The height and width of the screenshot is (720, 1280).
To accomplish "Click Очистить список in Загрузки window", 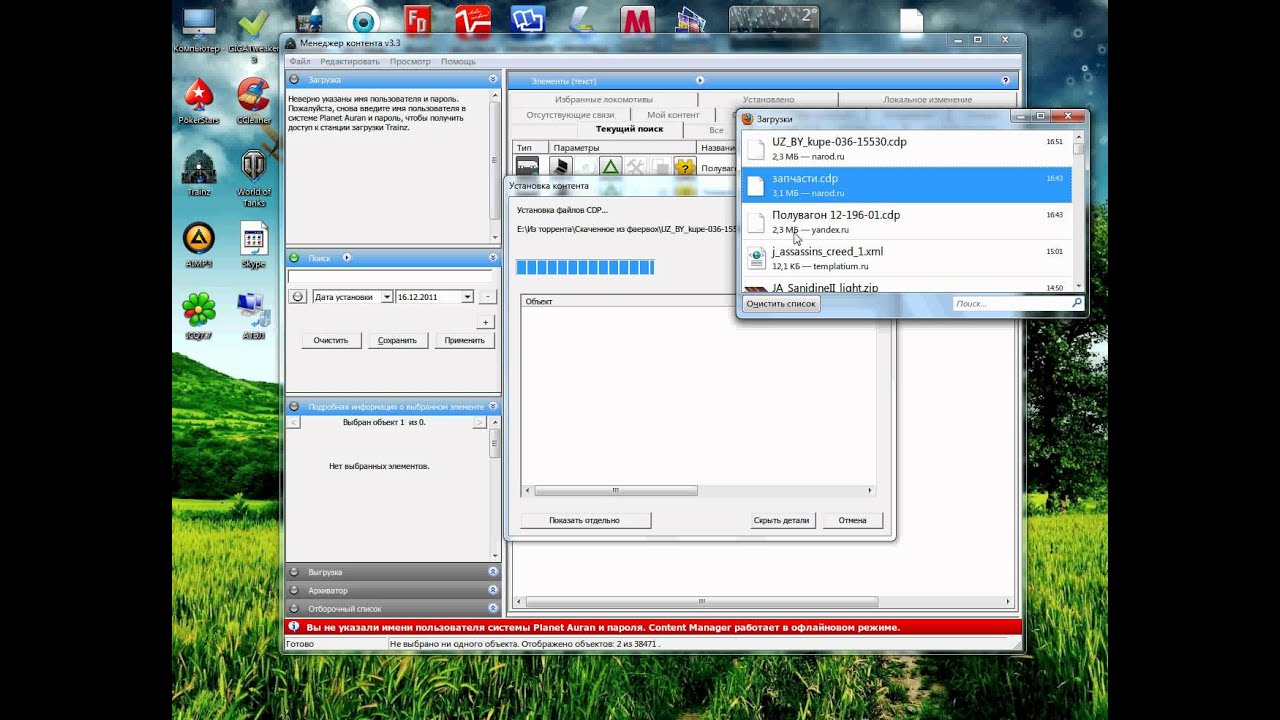I will click(x=780, y=303).
